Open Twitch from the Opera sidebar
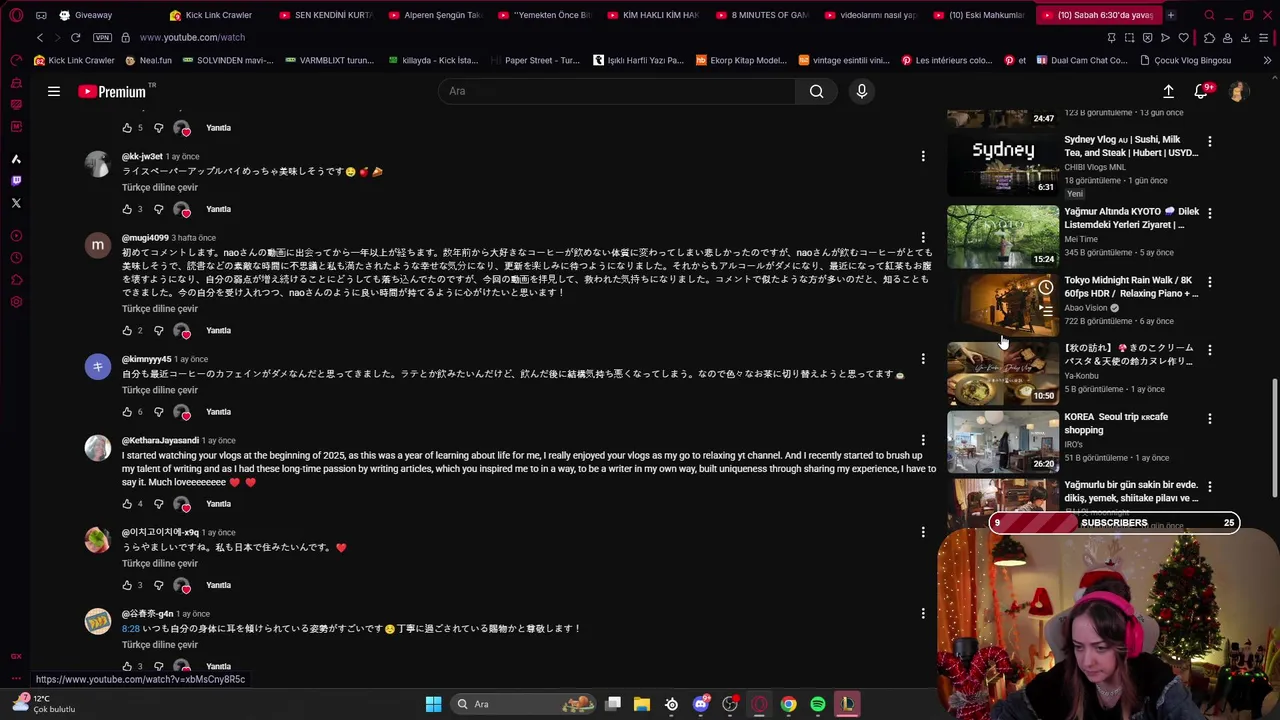This screenshot has width=1280, height=720. (16, 181)
